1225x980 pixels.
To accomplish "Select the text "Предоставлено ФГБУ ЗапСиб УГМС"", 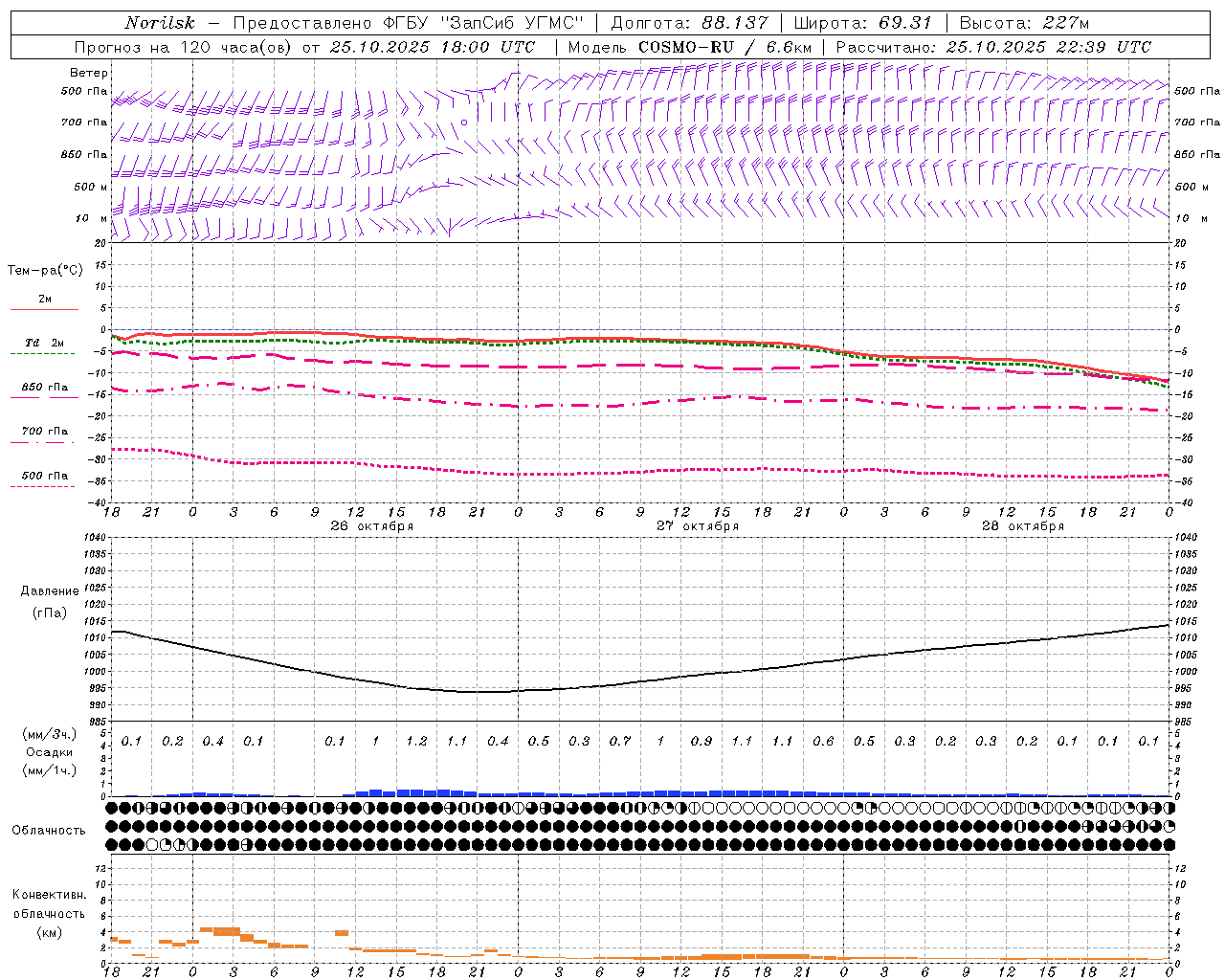I will click(409, 23).
